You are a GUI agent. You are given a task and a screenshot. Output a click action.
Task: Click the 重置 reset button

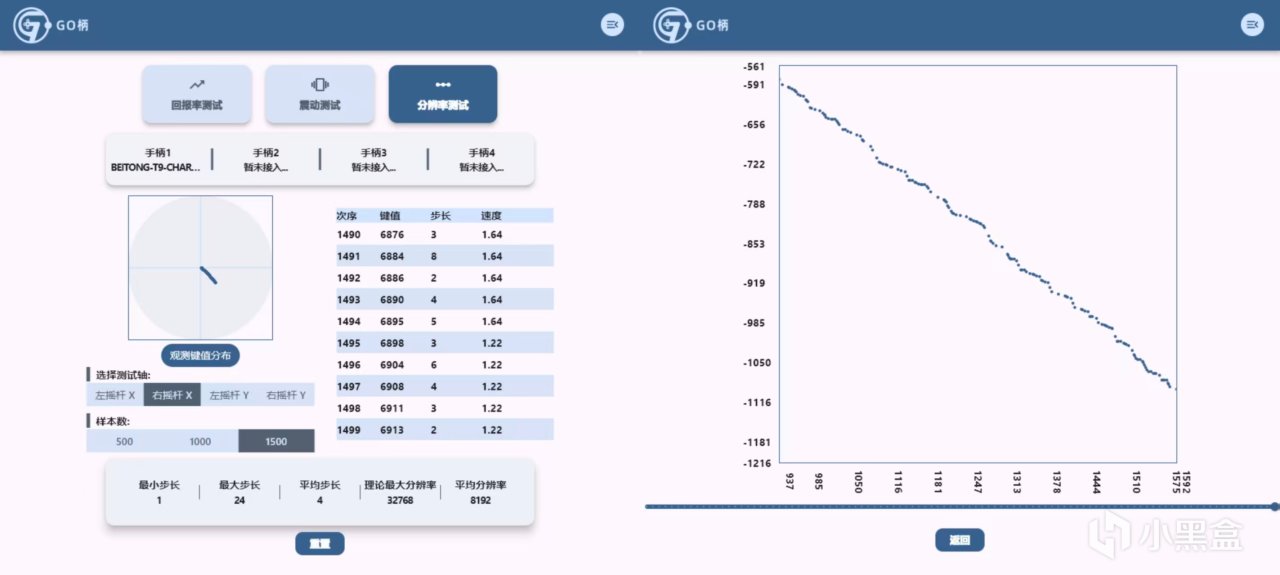click(x=320, y=544)
